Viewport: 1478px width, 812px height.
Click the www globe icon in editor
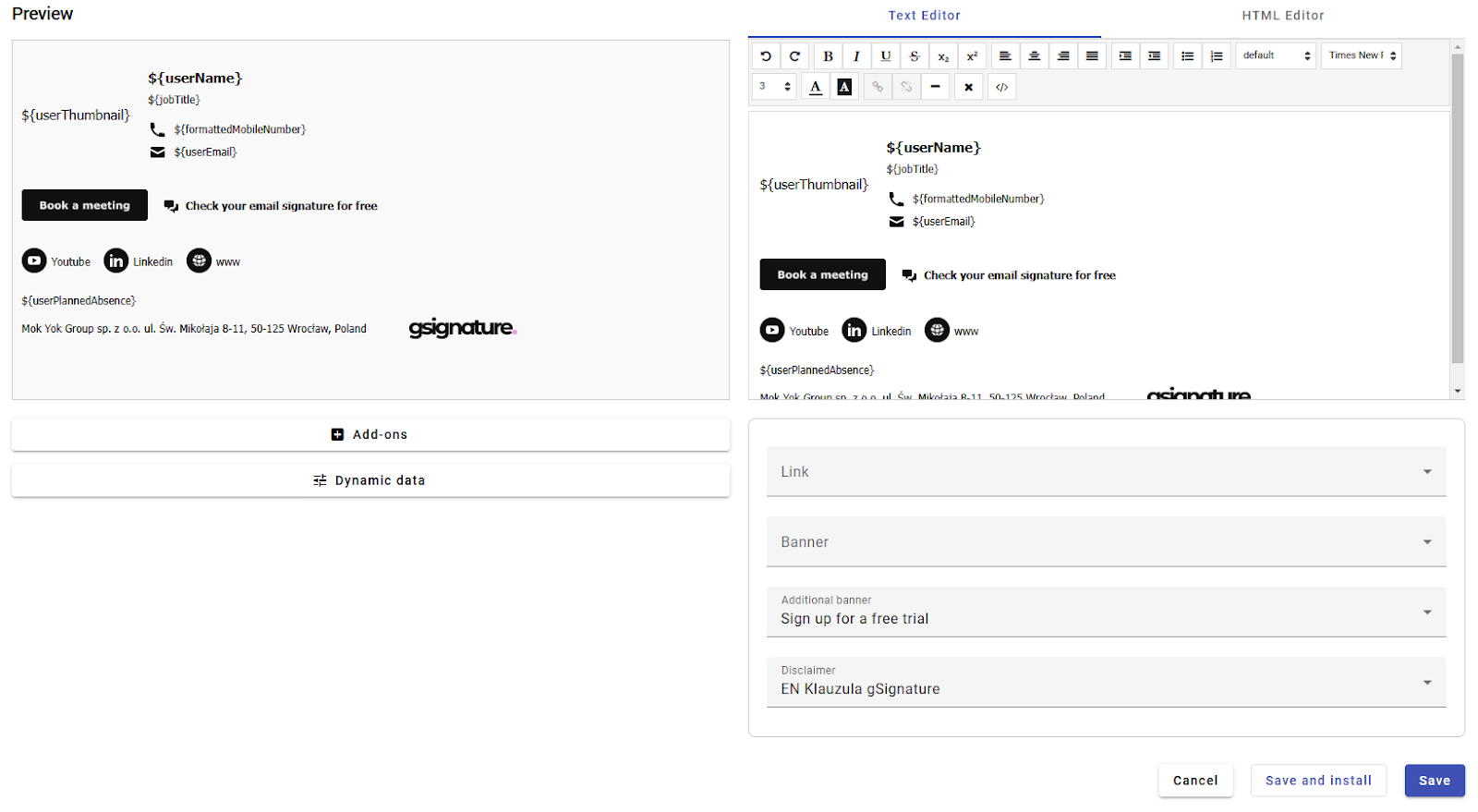(937, 330)
